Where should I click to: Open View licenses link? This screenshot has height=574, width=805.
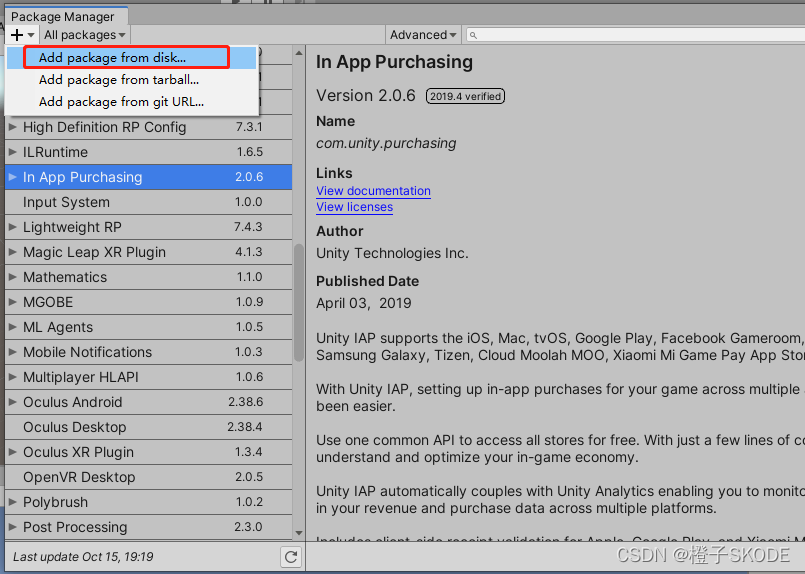pos(354,207)
